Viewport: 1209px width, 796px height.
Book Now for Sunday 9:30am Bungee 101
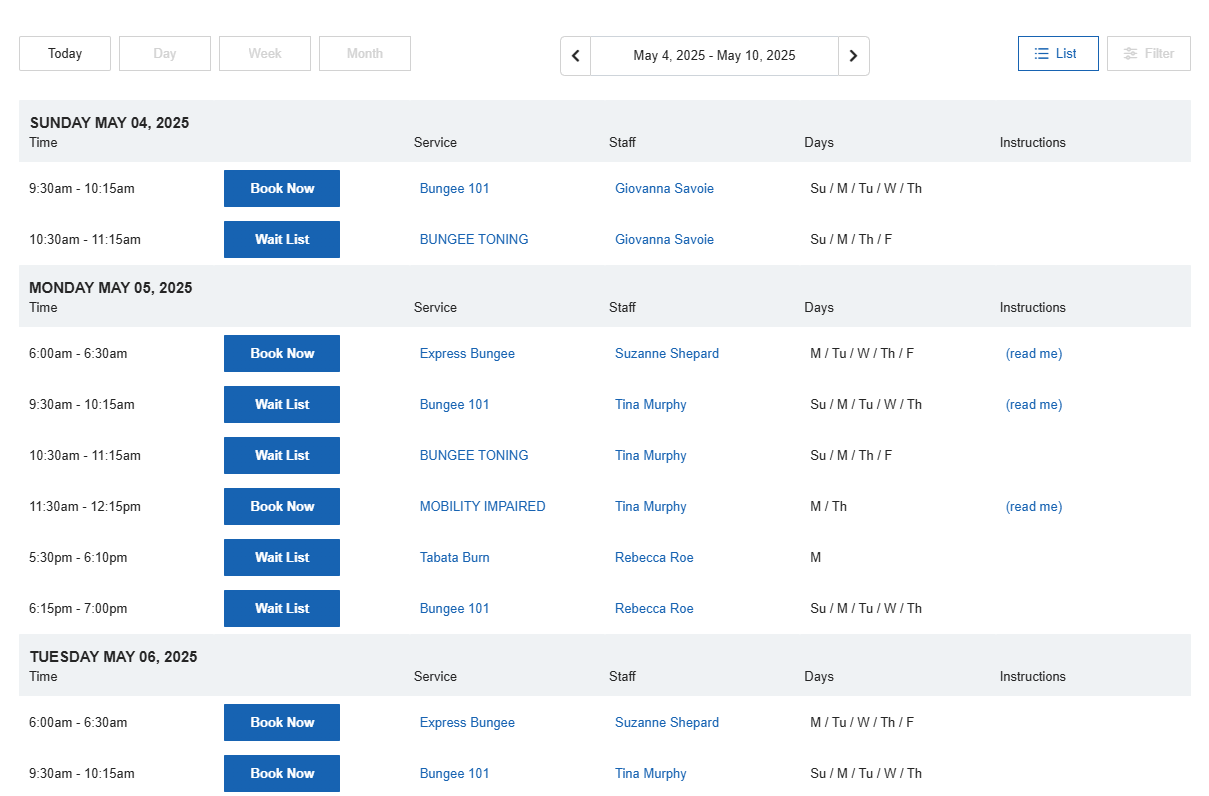[282, 189]
